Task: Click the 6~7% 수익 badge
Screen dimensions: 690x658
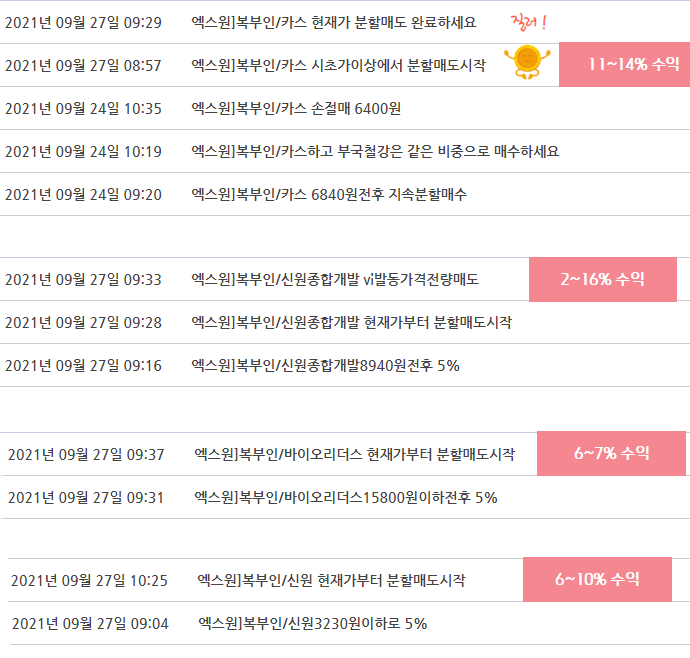Action: click(611, 453)
